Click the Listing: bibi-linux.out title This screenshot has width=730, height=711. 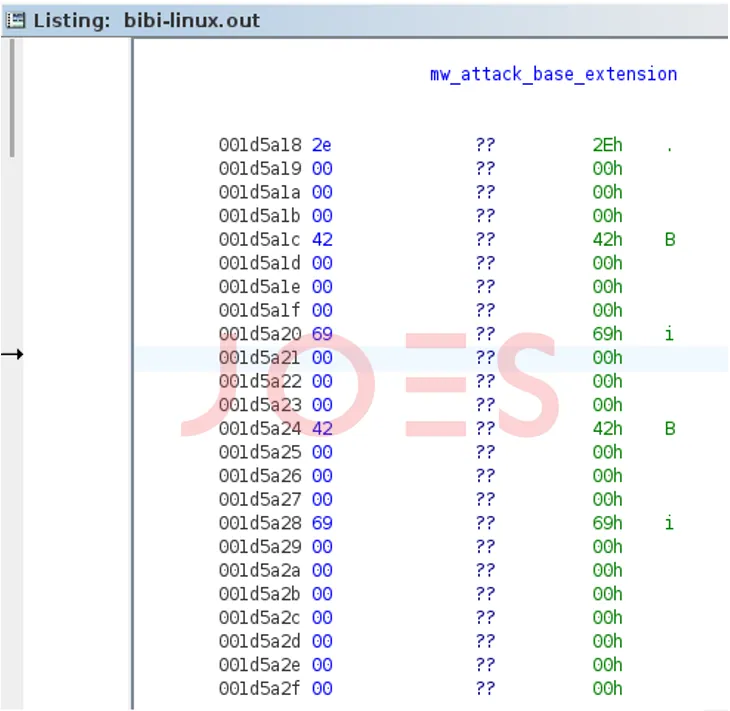(x=147, y=20)
